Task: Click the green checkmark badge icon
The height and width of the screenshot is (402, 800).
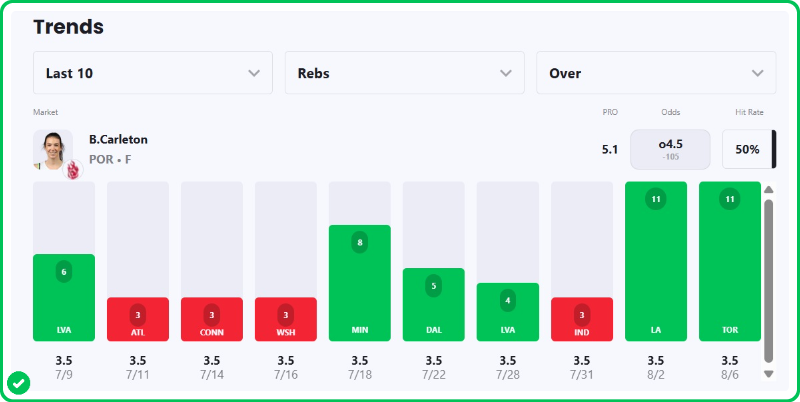Action: pos(18,384)
